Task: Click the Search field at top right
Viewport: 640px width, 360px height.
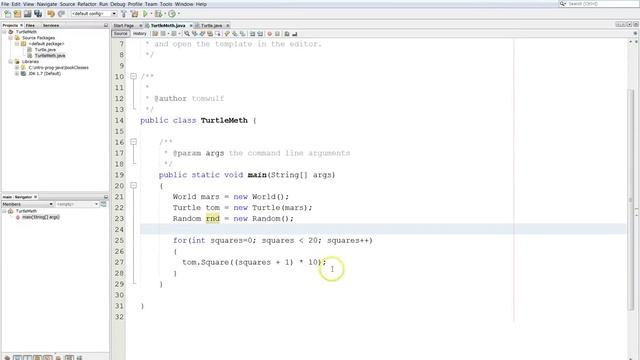Action: click(598, 4)
